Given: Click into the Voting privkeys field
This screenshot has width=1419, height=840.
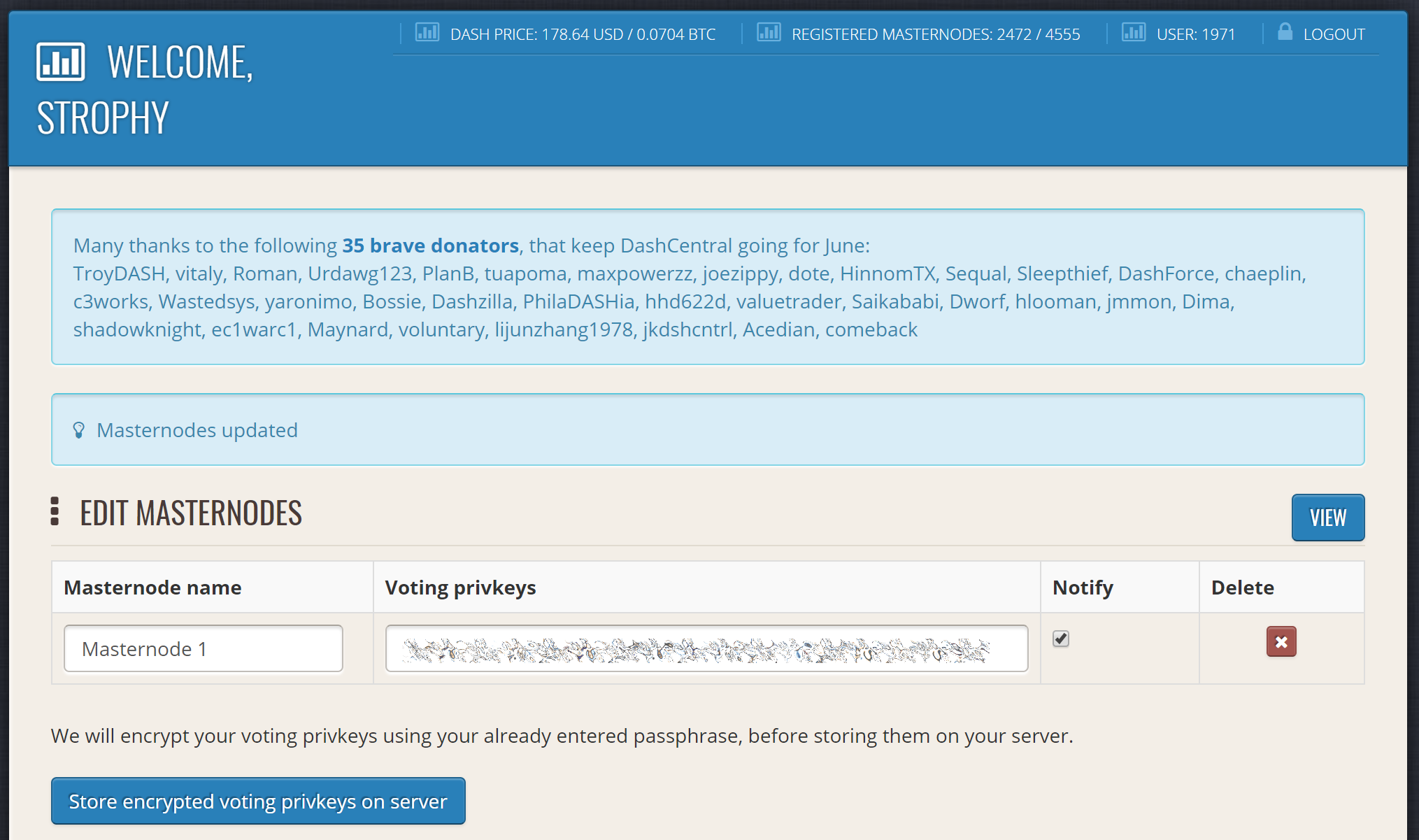Looking at the screenshot, I should (706, 648).
